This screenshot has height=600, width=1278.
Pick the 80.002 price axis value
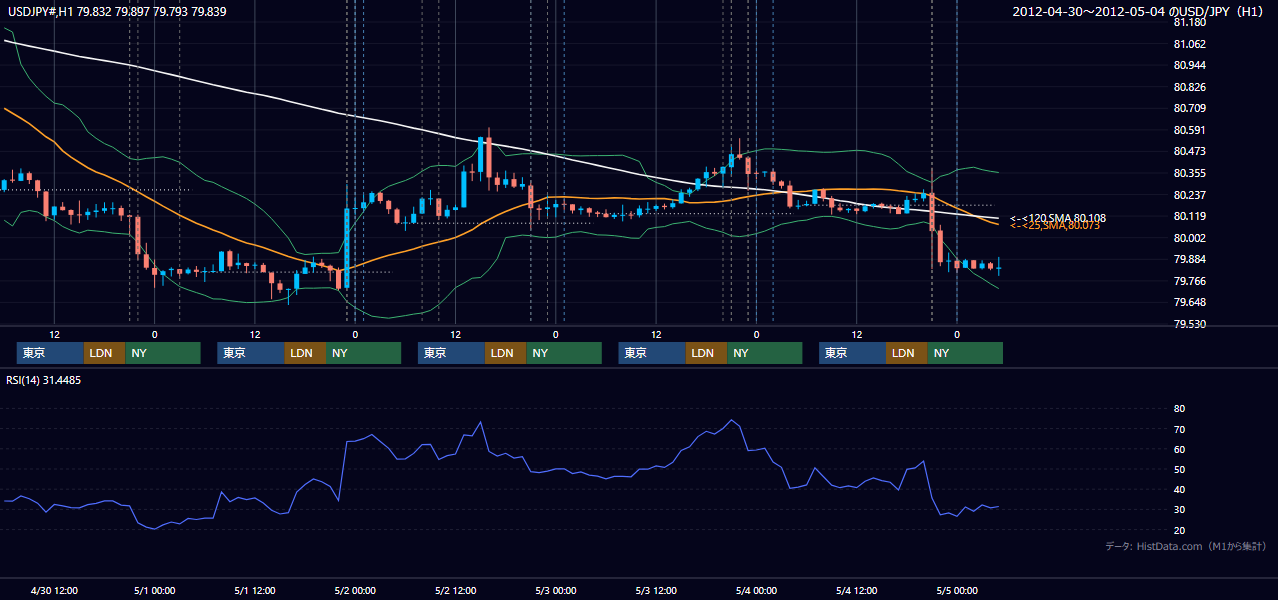1189,238
